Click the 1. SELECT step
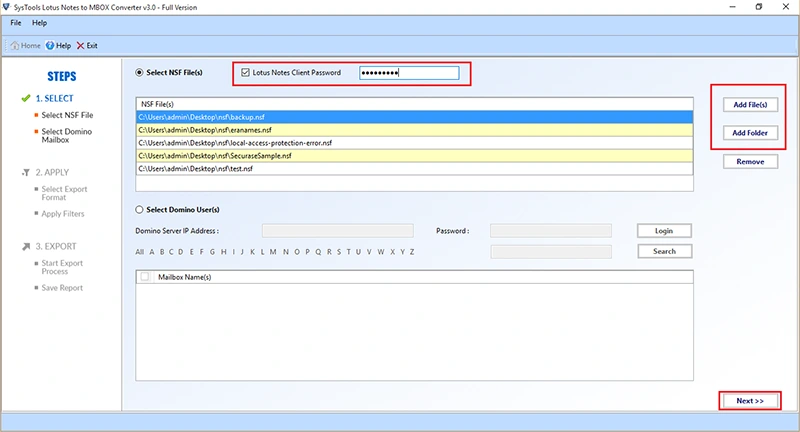This screenshot has height=432, width=800. [x=55, y=98]
